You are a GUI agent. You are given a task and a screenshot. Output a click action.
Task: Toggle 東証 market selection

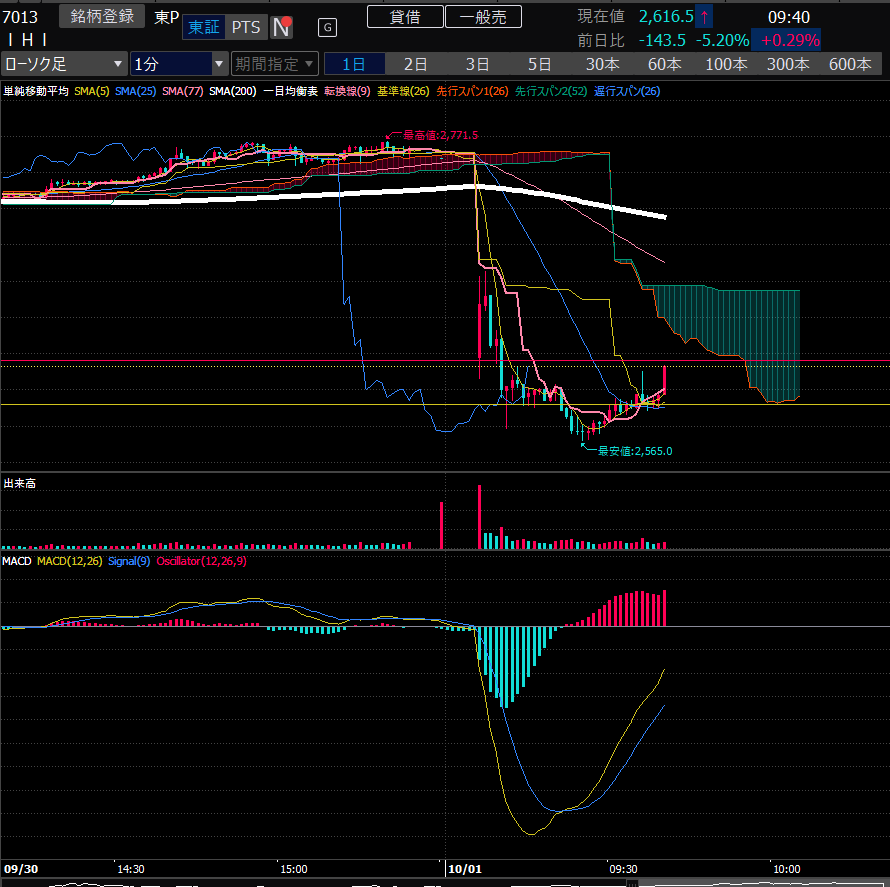click(x=204, y=27)
